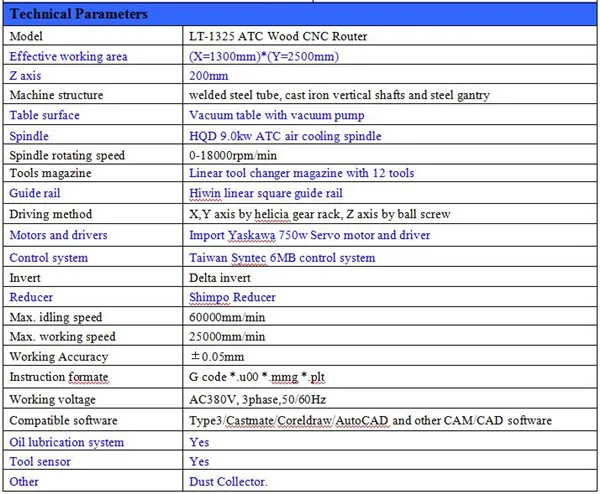Select 'Driving method' label
Image resolution: width=600 pixels, height=494 pixels.
[51, 214]
